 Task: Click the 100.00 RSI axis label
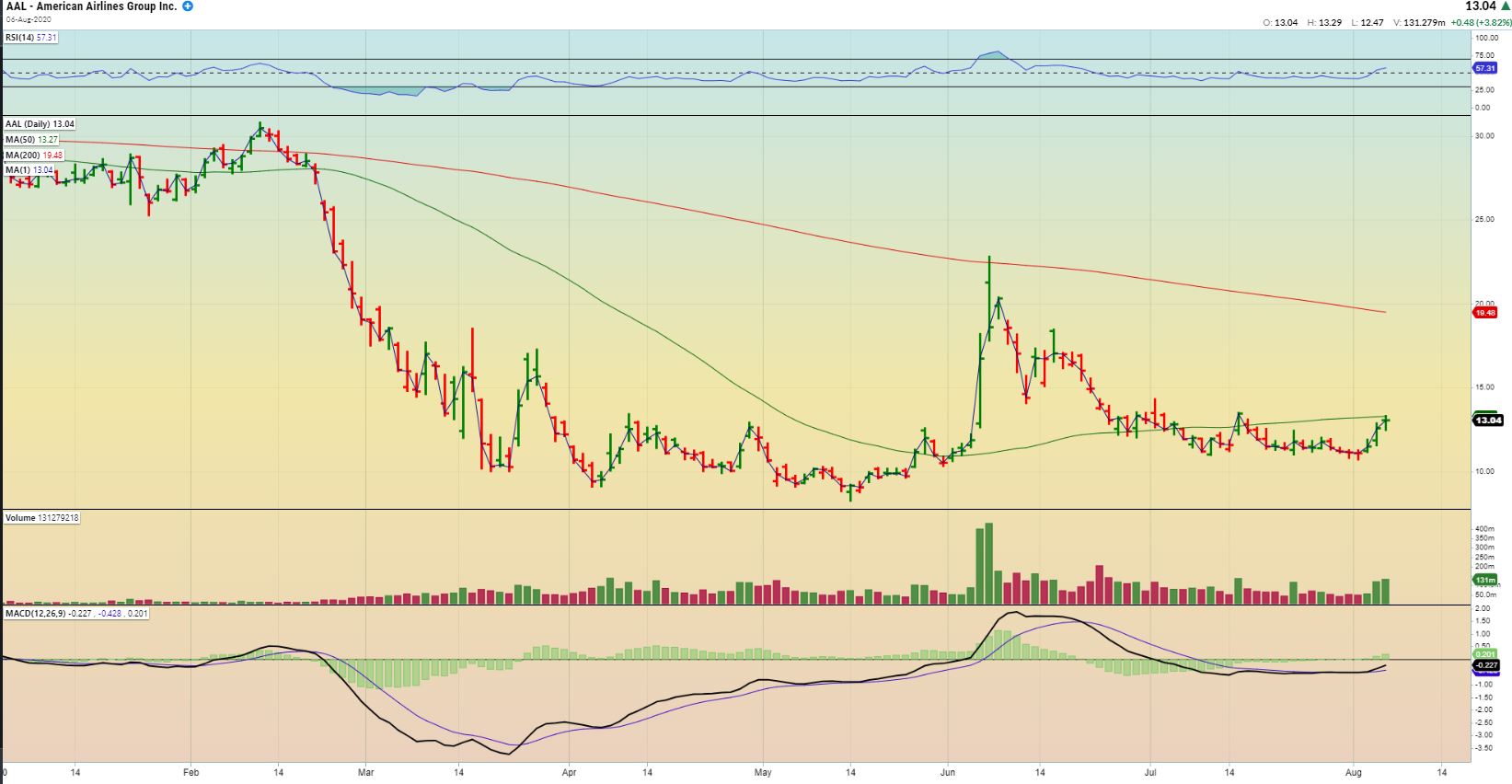(1486, 39)
